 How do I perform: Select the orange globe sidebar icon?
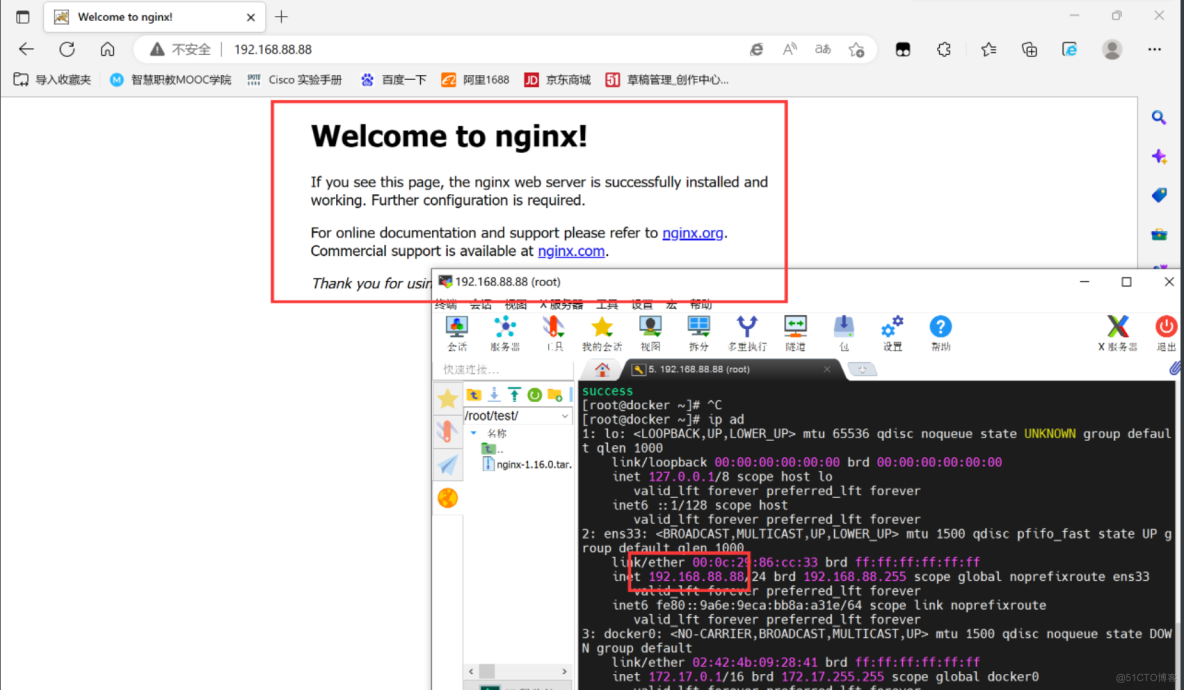(x=447, y=497)
